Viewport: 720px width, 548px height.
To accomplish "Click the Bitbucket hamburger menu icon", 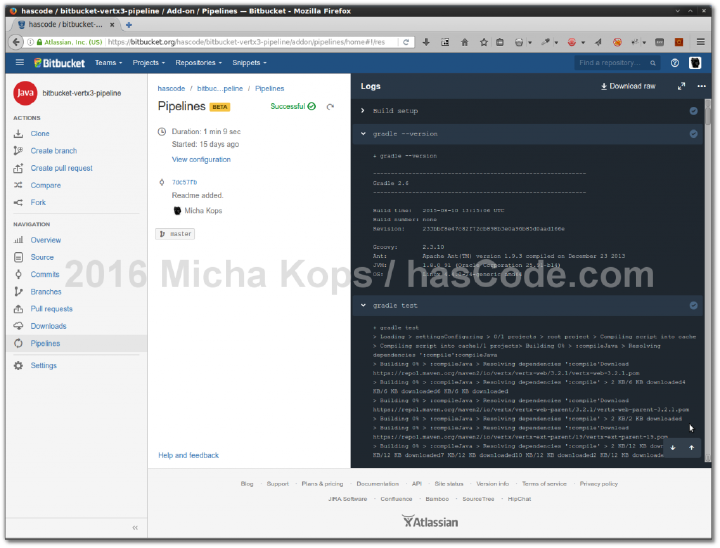I will 19,62.
